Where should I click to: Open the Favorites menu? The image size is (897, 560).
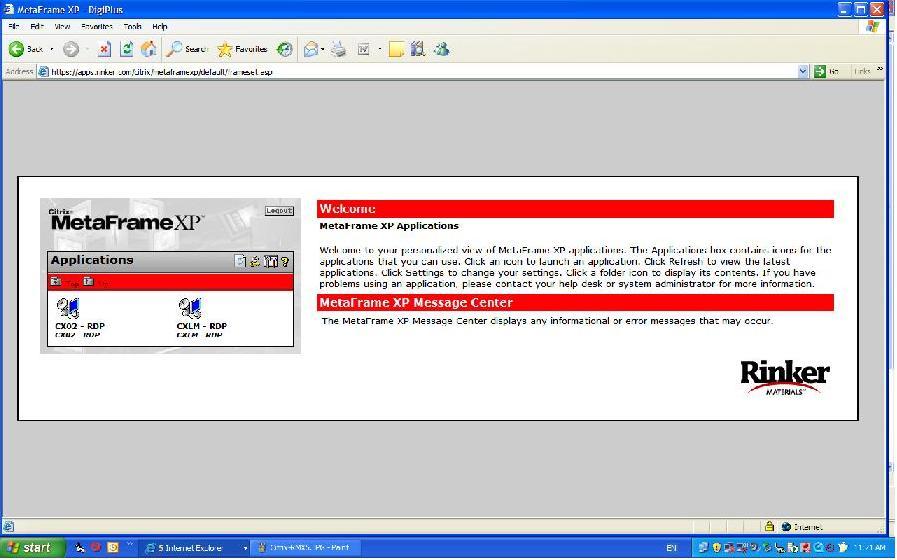pyautogui.click(x=97, y=26)
